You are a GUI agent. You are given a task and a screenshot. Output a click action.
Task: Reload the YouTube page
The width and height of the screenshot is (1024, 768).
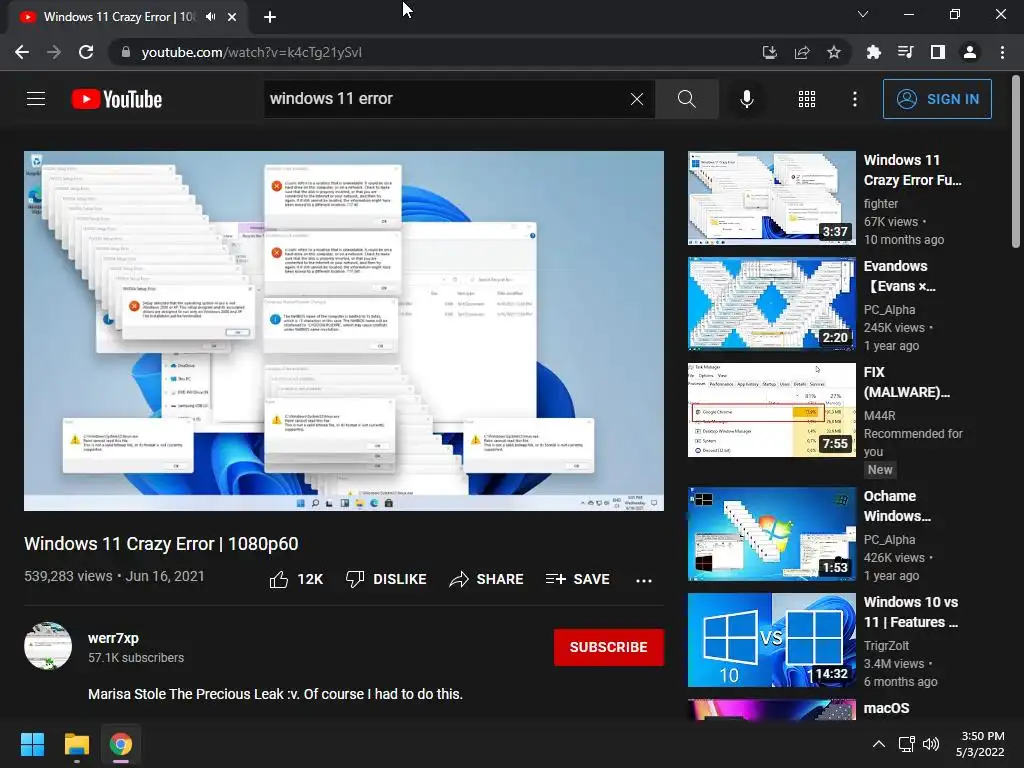coord(86,52)
